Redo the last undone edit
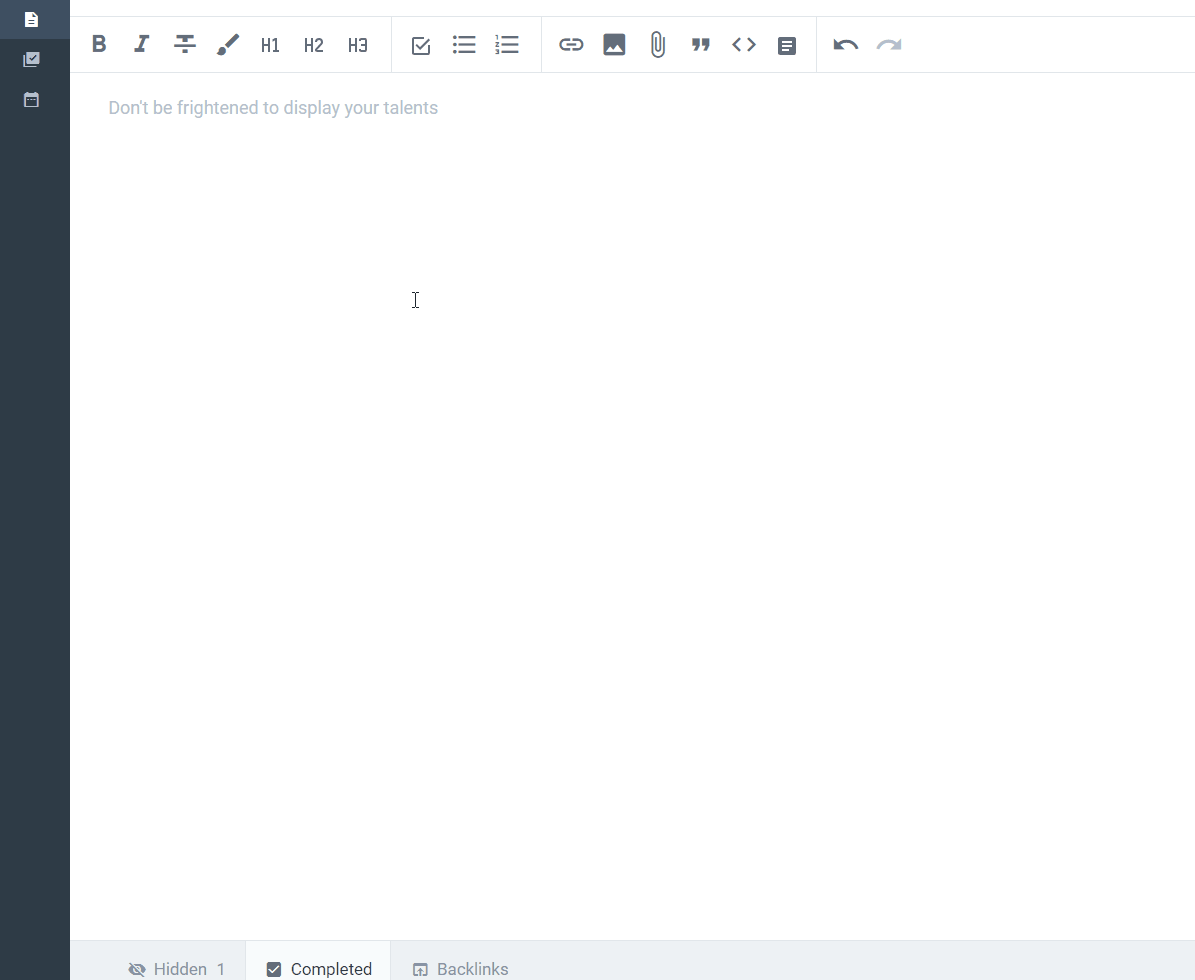 (889, 45)
